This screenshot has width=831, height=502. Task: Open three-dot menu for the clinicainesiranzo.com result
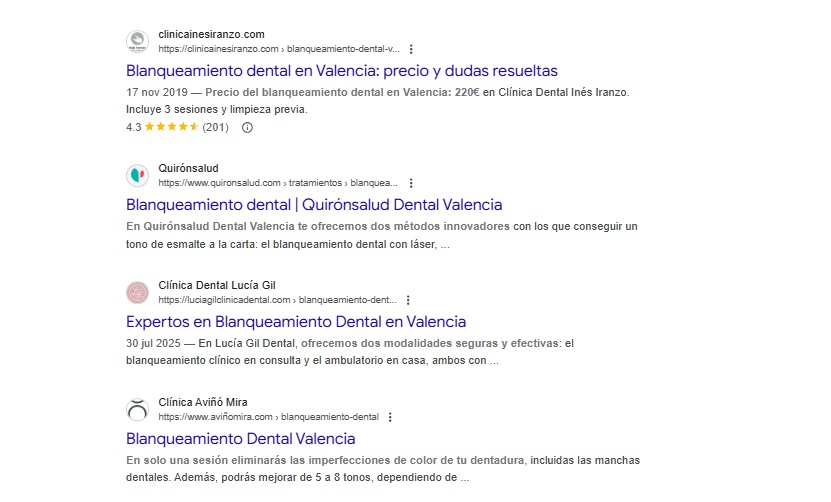click(411, 48)
